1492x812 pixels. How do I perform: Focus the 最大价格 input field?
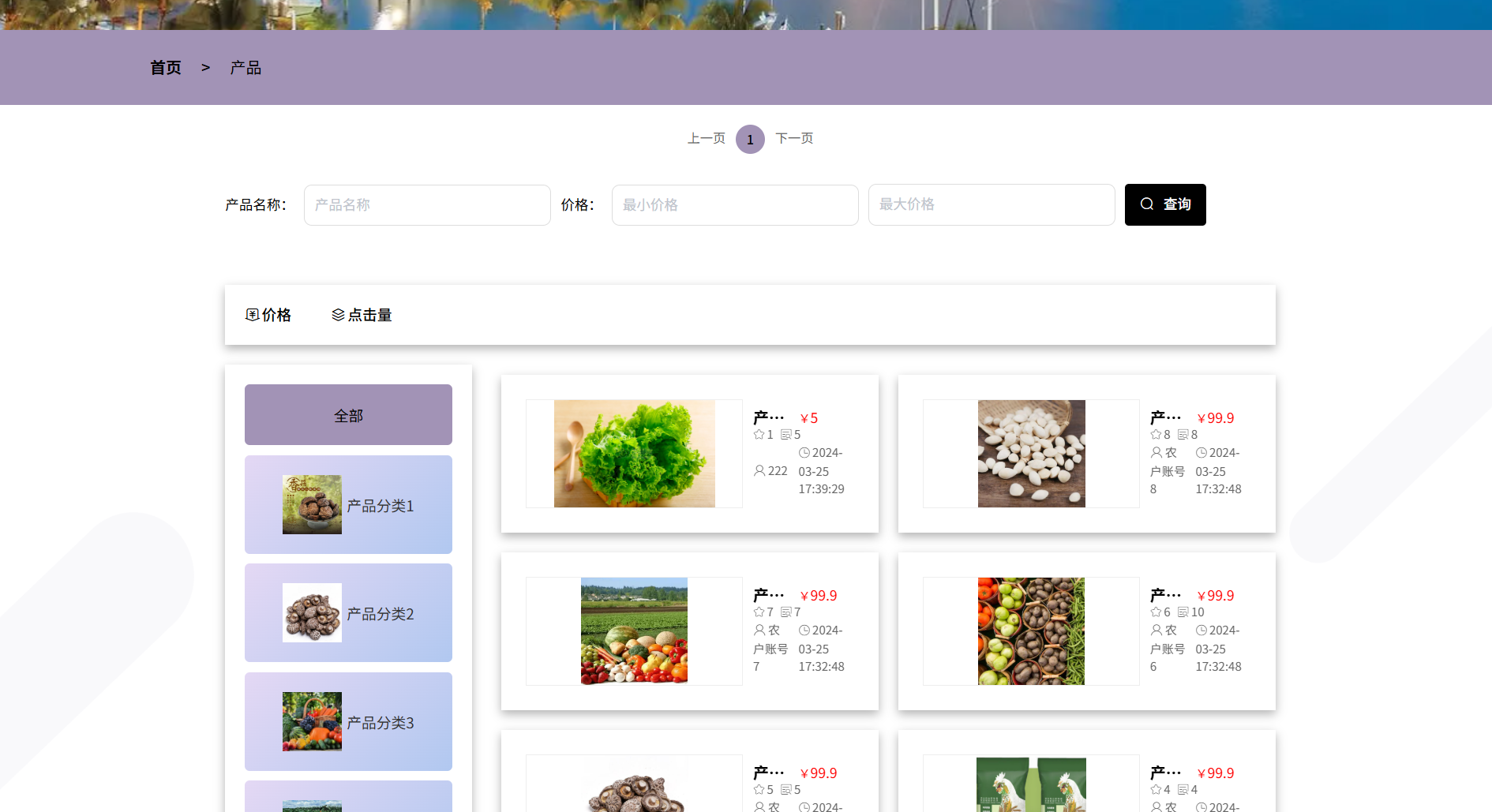click(x=992, y=204)
